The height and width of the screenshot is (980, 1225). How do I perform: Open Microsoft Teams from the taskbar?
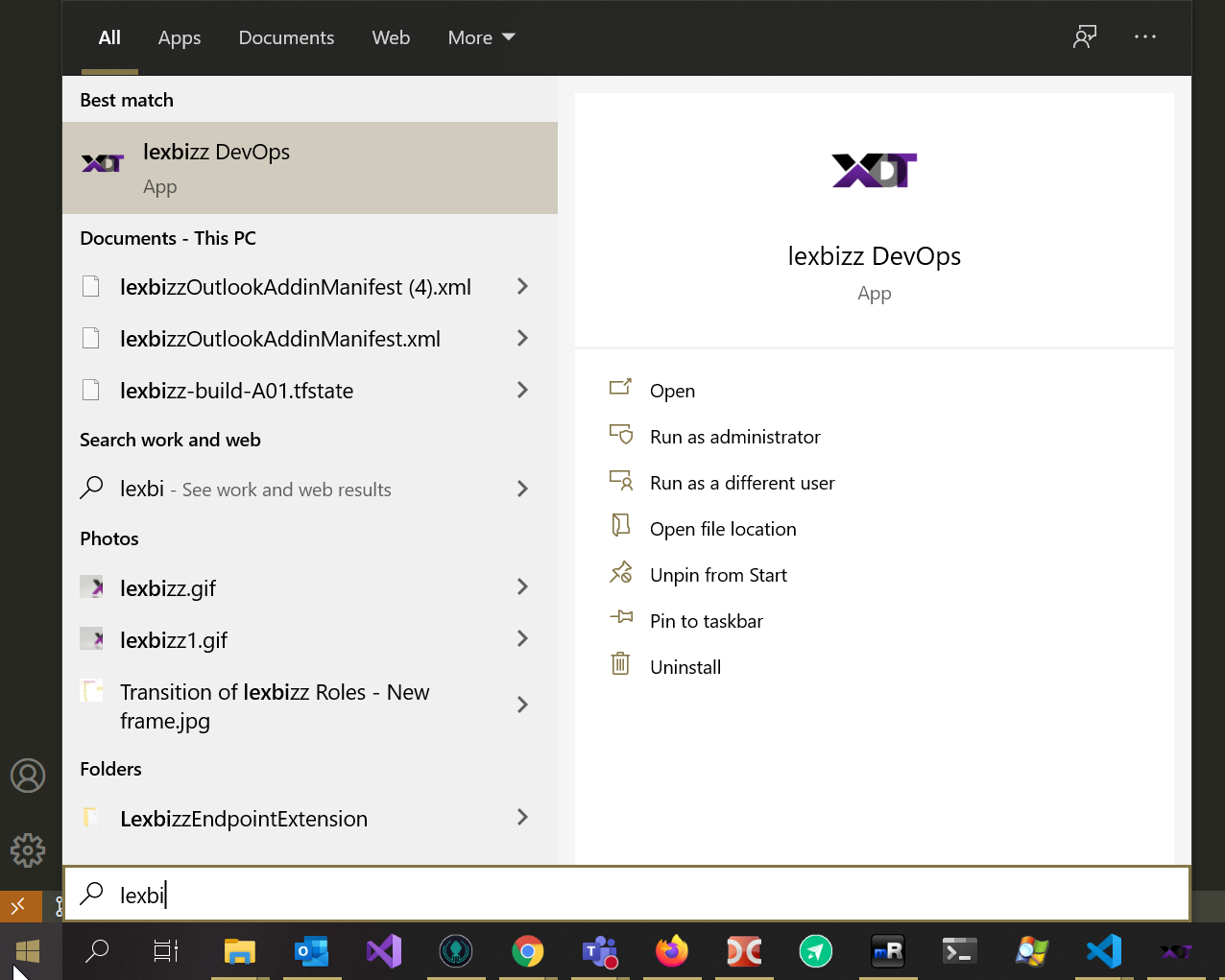[600, 951]
